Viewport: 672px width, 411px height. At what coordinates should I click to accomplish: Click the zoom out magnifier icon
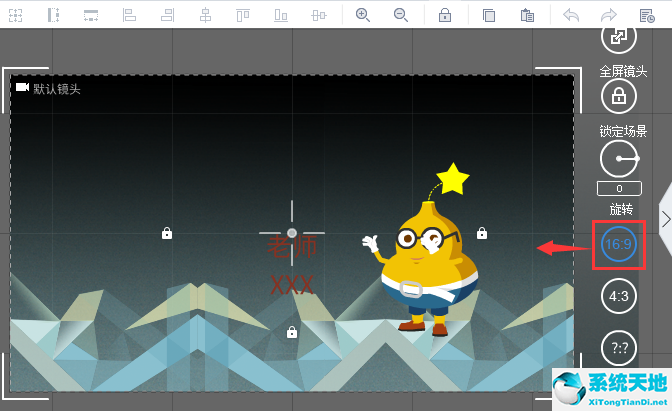tap(401, 15)
